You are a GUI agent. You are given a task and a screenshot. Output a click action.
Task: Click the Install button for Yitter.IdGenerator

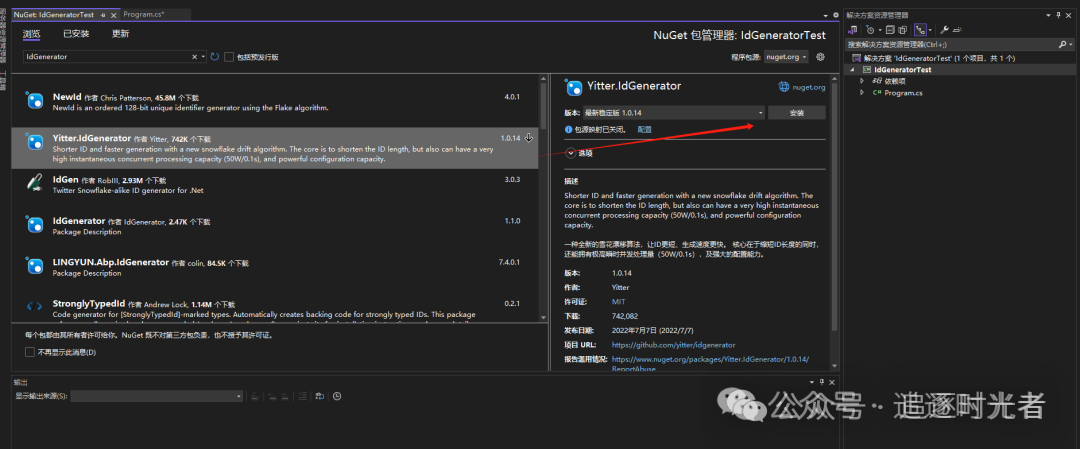pos(796,112)
